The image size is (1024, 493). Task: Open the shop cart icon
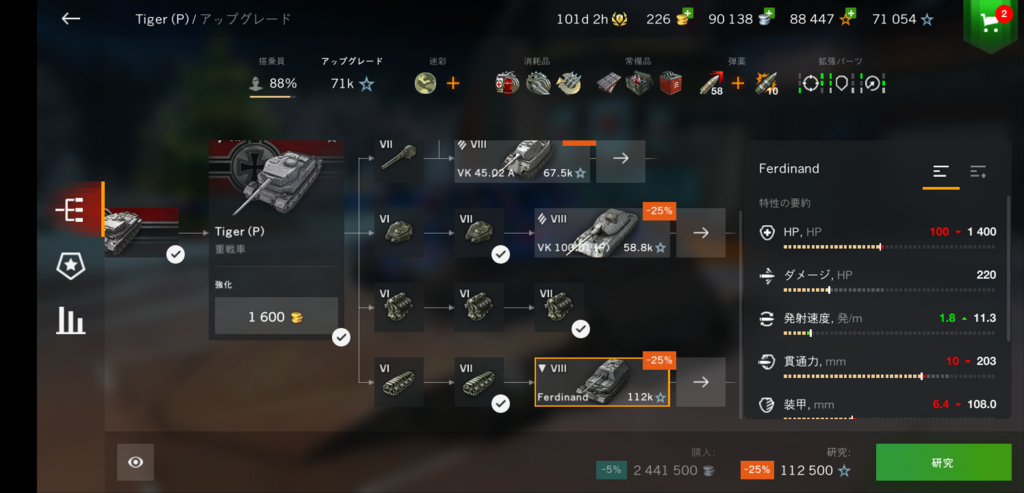(x=991, y=24)
